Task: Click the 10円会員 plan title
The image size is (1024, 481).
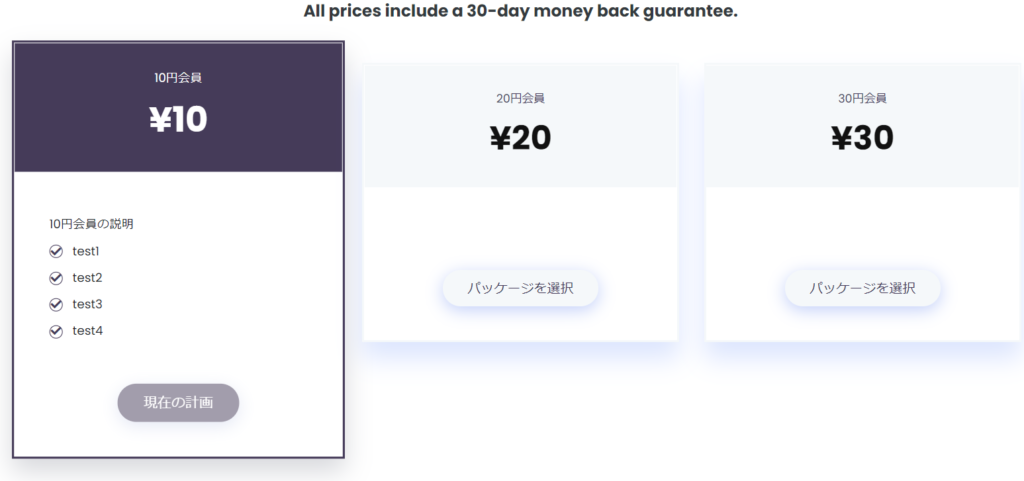Action: 178,78
